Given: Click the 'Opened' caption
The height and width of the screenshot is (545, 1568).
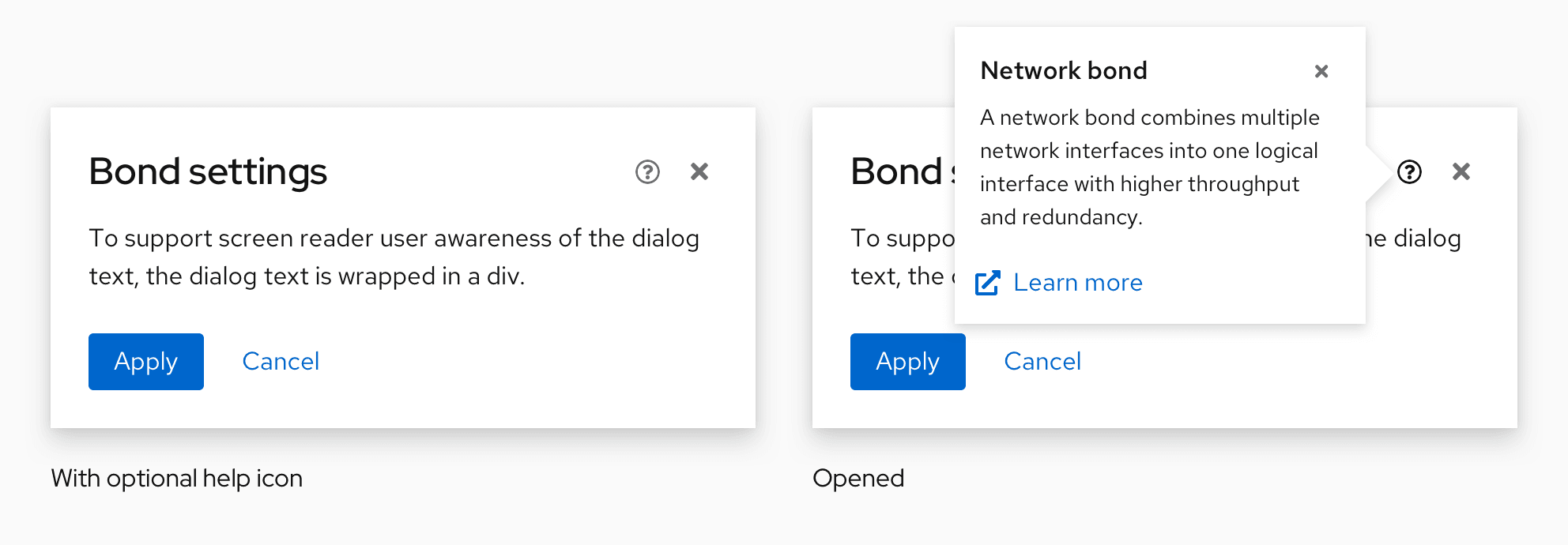Looking at the screenshot, I should tap(858, 479).
